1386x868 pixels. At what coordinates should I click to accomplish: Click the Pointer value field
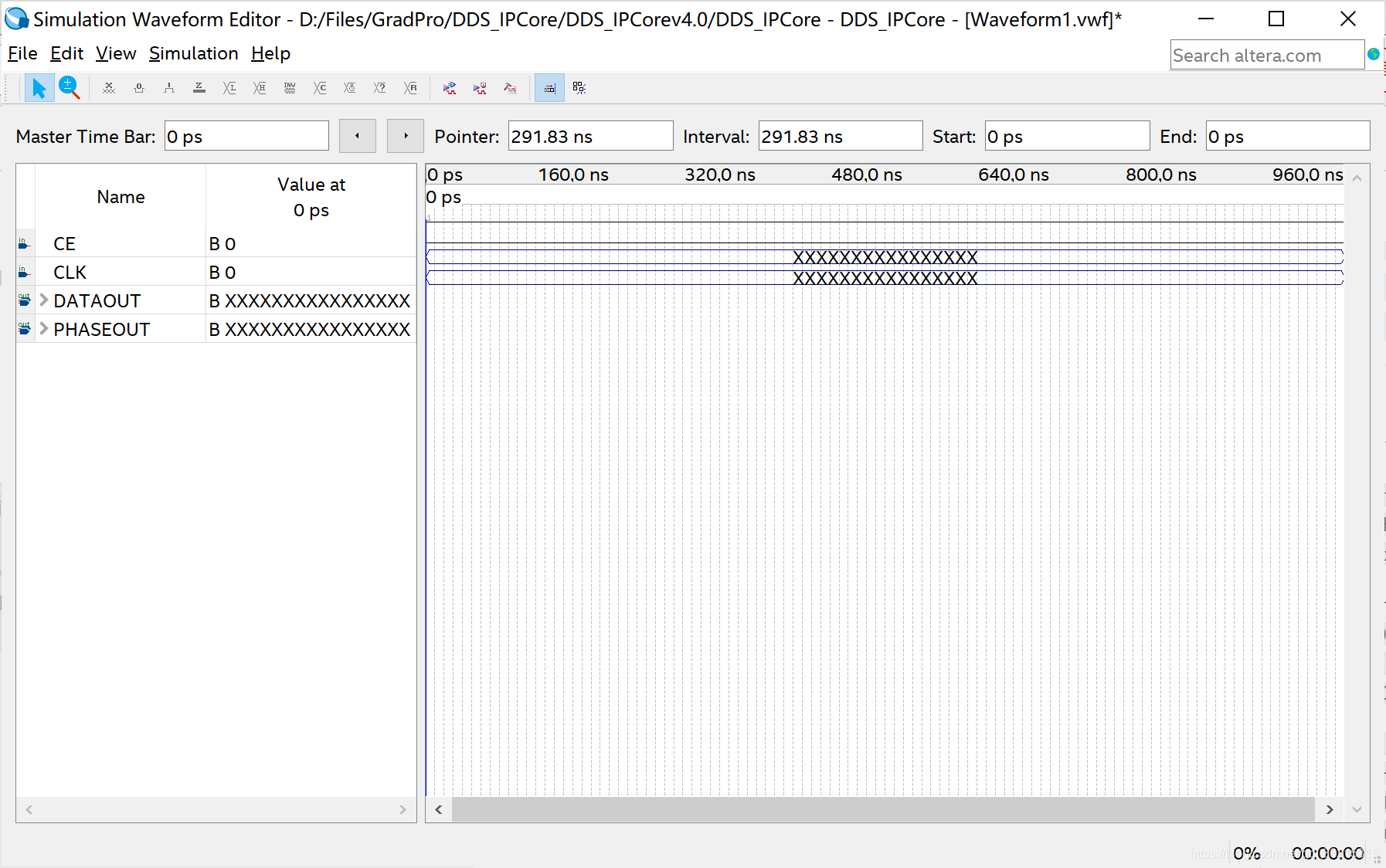coord(590,136)
